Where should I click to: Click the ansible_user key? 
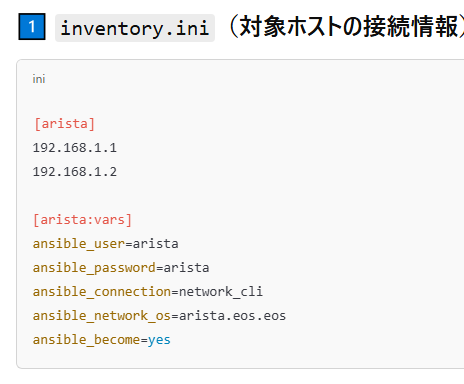coord(79,244)
